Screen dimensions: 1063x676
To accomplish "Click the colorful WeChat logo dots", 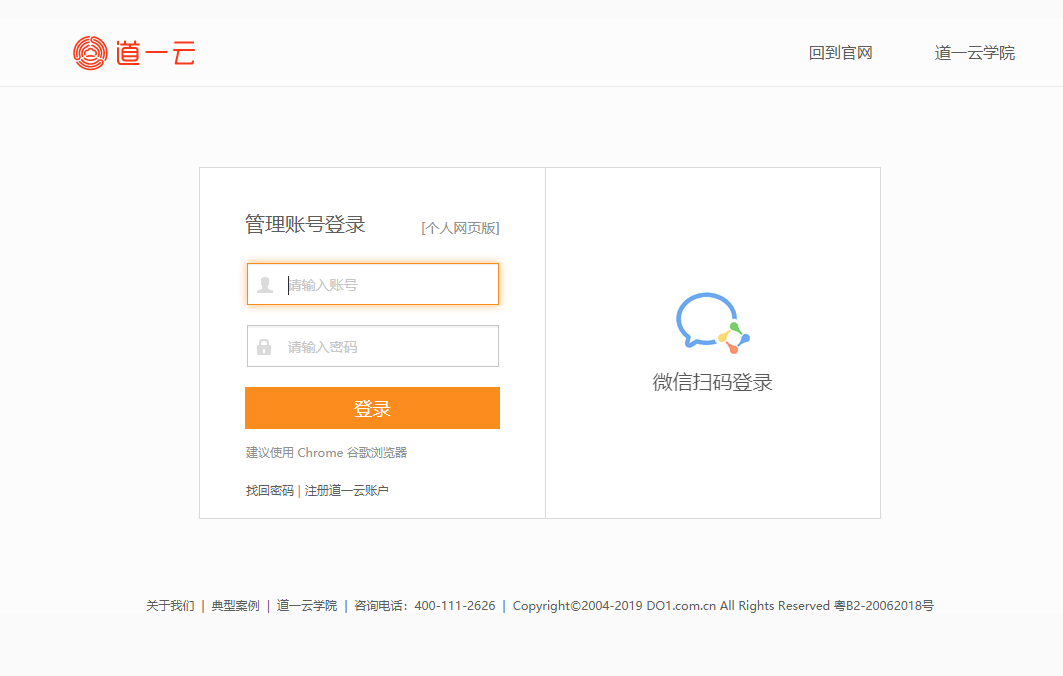I will point(733,337).
